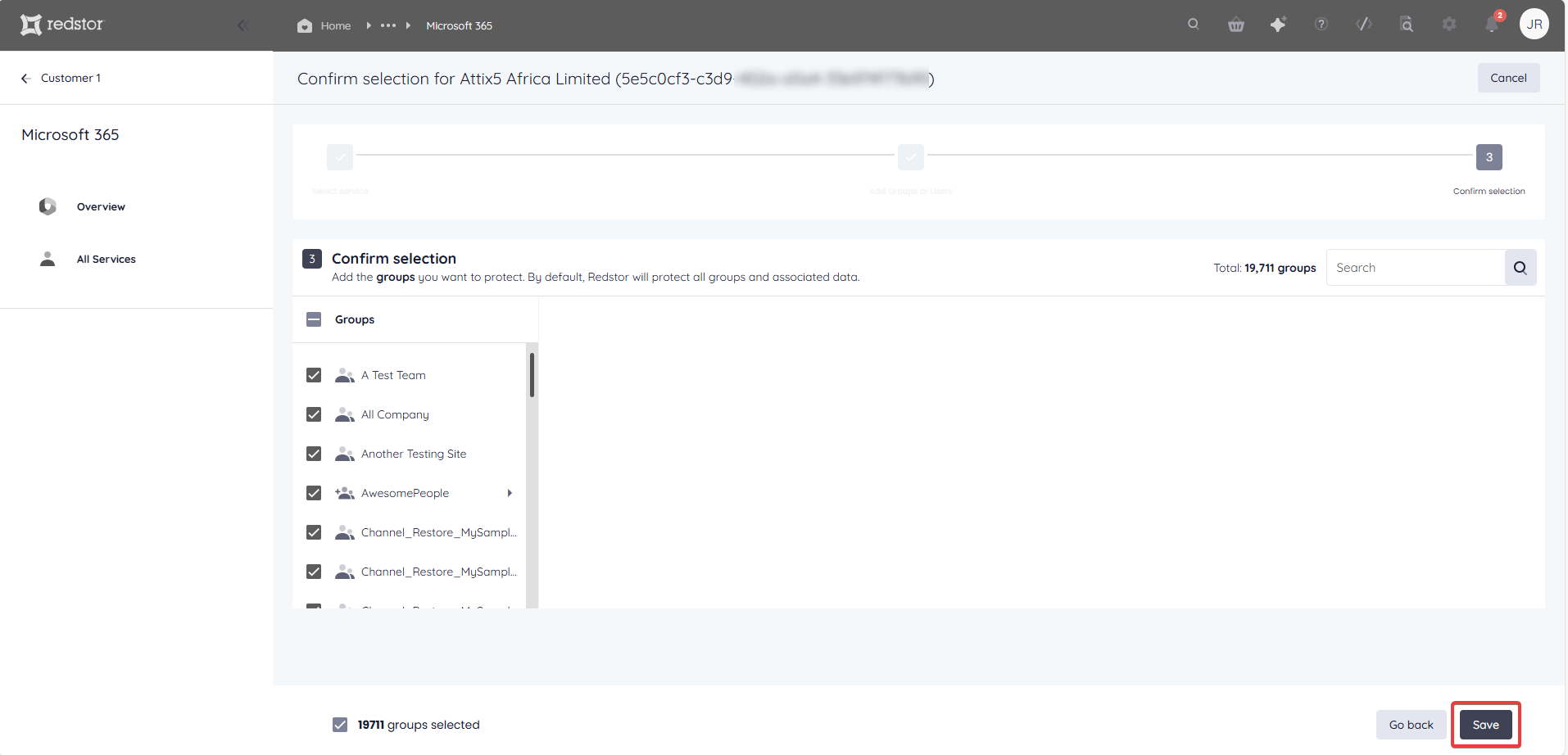Collapse the sidebar with the double chevron
The width and height of the screenshot is (1568, 755).
point(243,25)
